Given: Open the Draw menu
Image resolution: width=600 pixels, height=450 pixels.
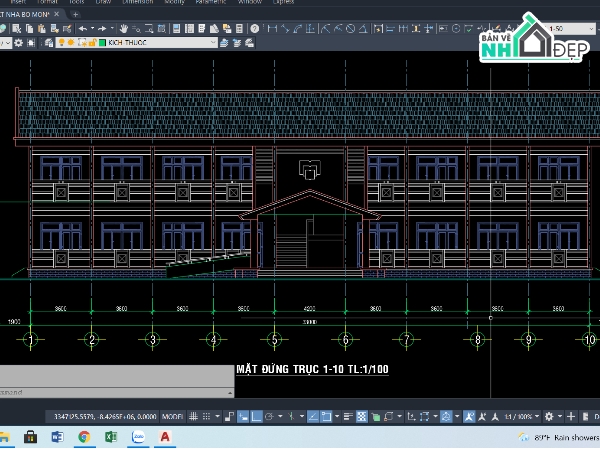Looking at the screenshot, I should coord(102,3).
